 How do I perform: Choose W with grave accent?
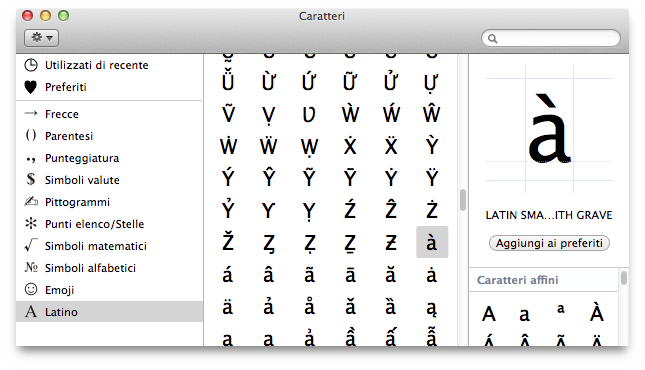pyautogui.click(x=350, y=114)
